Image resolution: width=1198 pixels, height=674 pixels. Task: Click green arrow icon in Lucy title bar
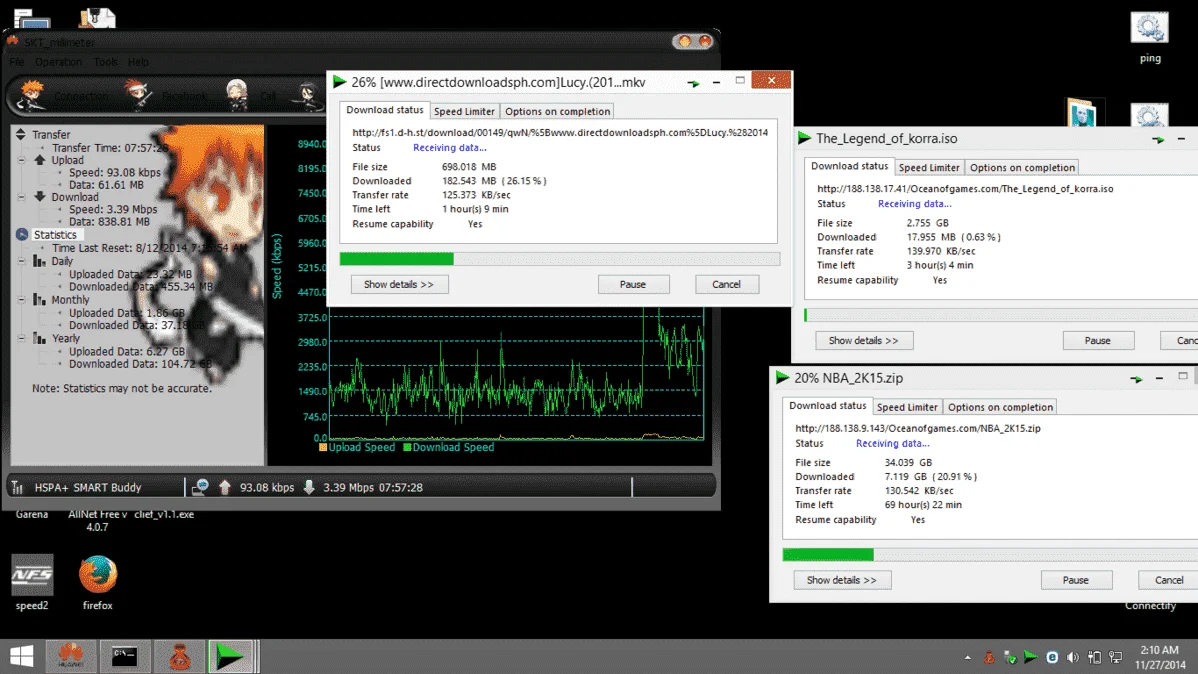(693, 83)
